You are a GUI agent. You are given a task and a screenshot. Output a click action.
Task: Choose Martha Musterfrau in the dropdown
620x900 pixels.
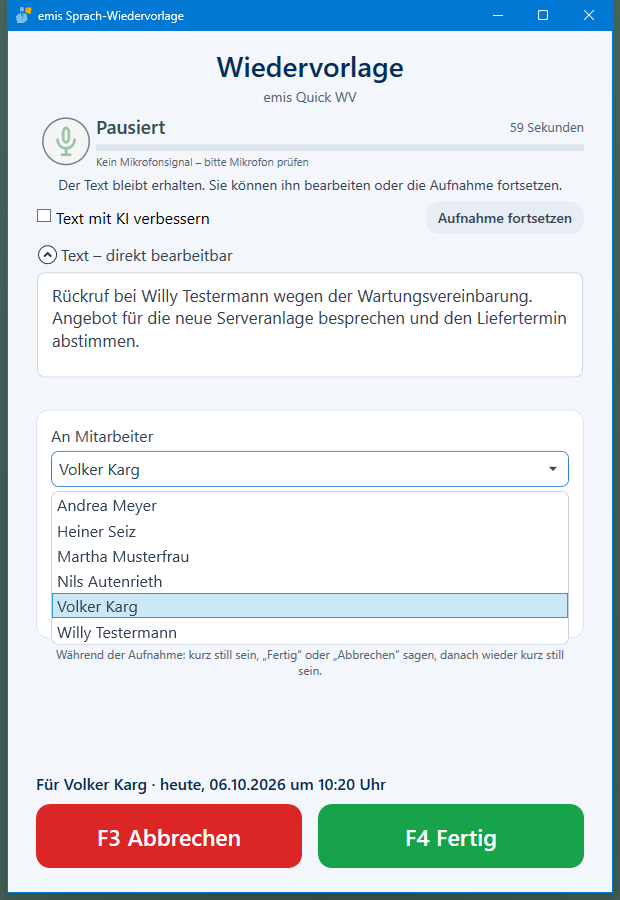point(310,557)
